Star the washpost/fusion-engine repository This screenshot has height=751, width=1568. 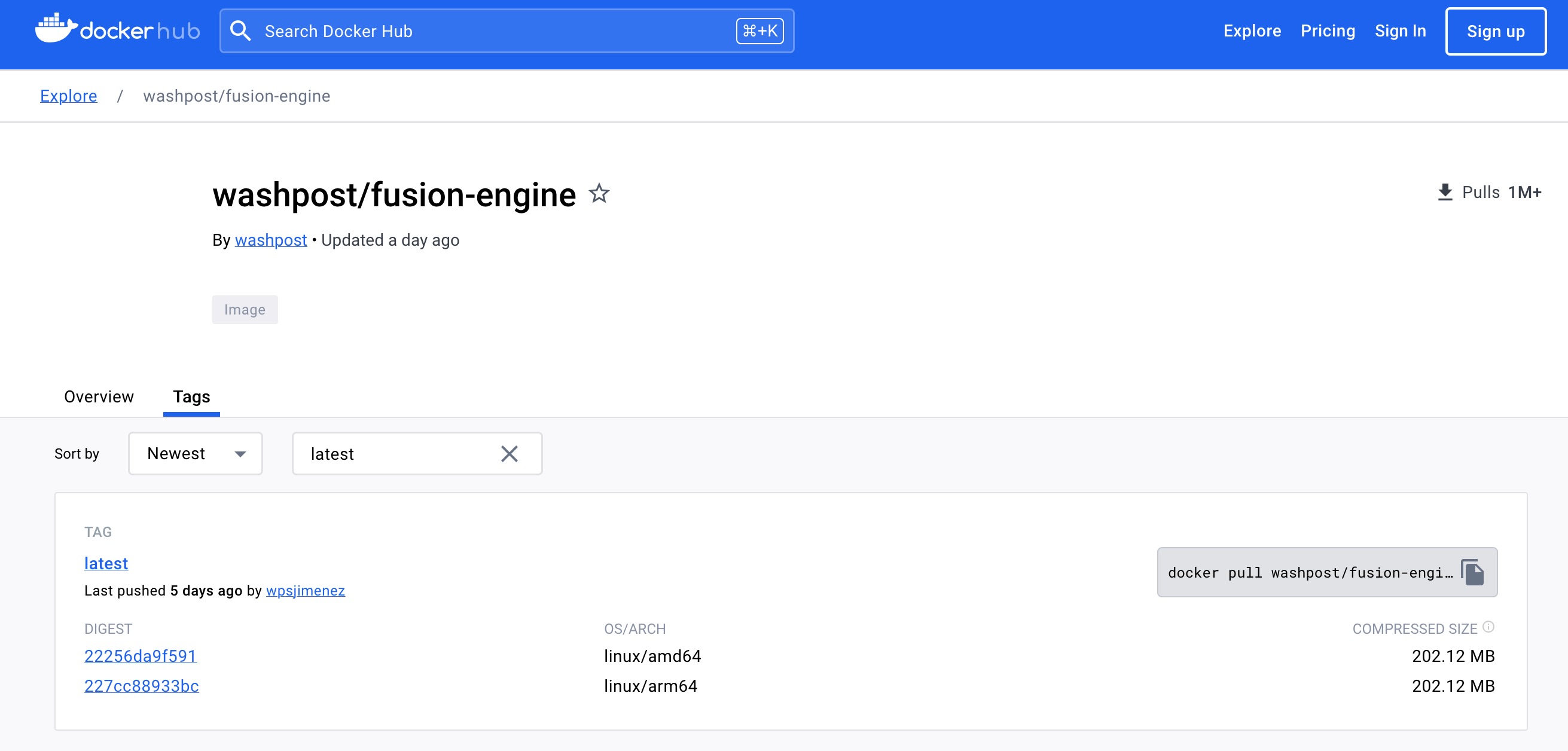[599, 194]
